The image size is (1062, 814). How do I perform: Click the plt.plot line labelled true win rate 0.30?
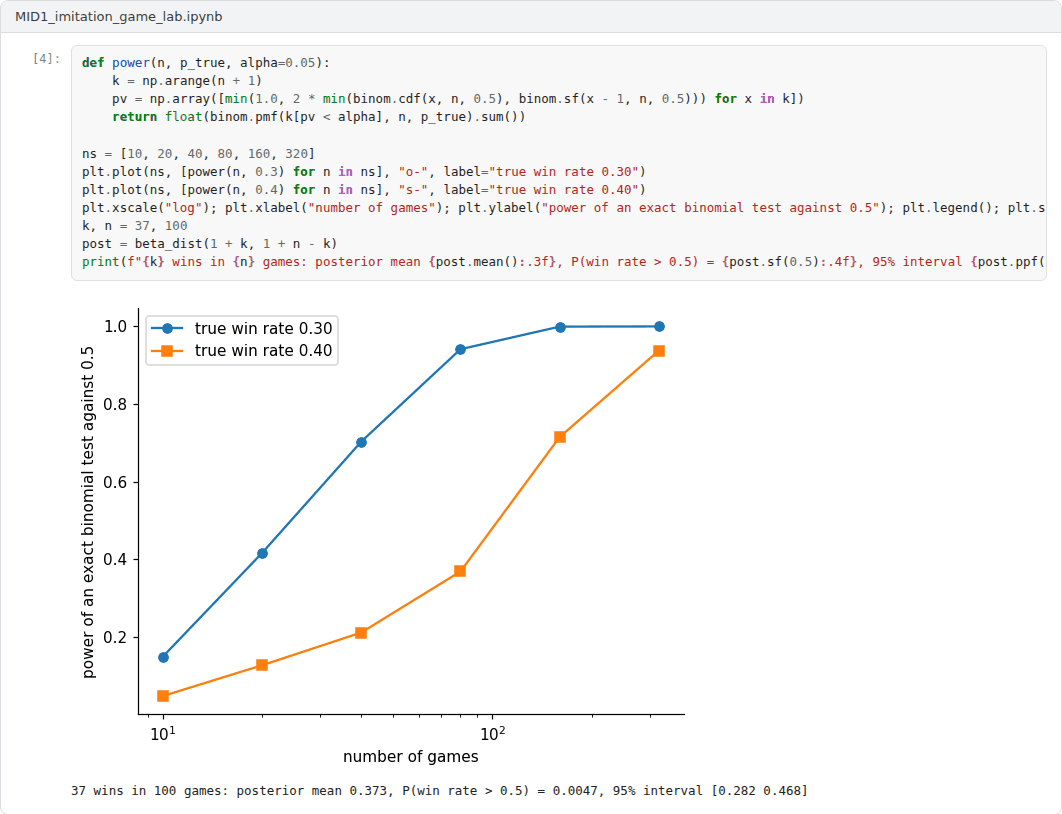[364, 171]
